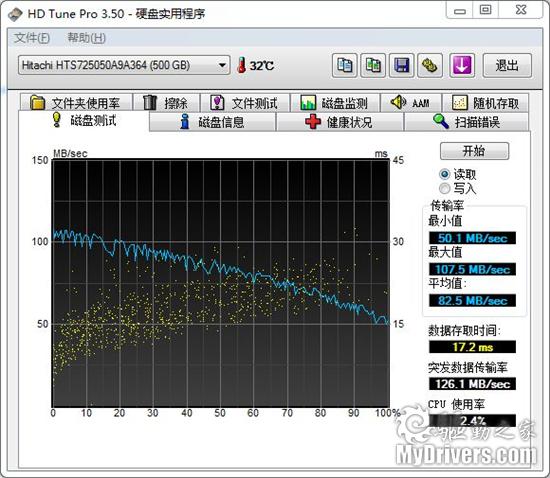The height and width of the screenshot is (478, 550).
Task: Open the 随机存取 random access tab
Action: pos(485,103)
